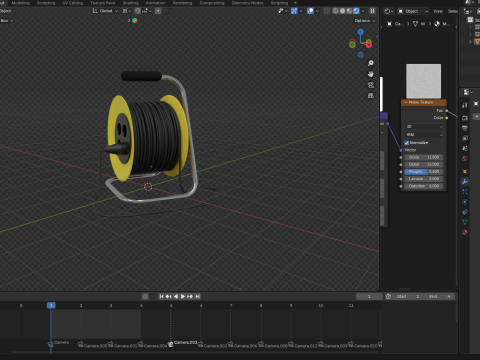Switch perspective/orthographic grid icon
480x360 pixels.
tap(371, 96)
